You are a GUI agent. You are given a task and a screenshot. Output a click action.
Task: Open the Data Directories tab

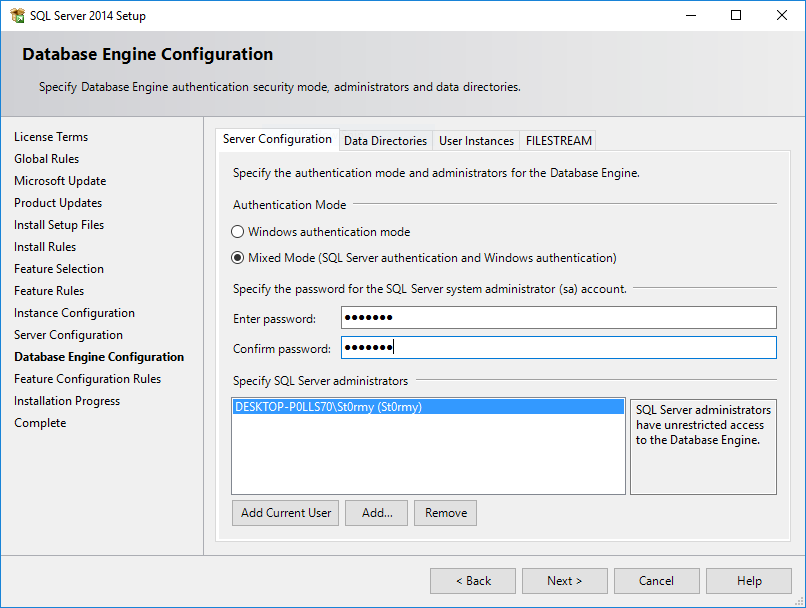pos(386,141)
